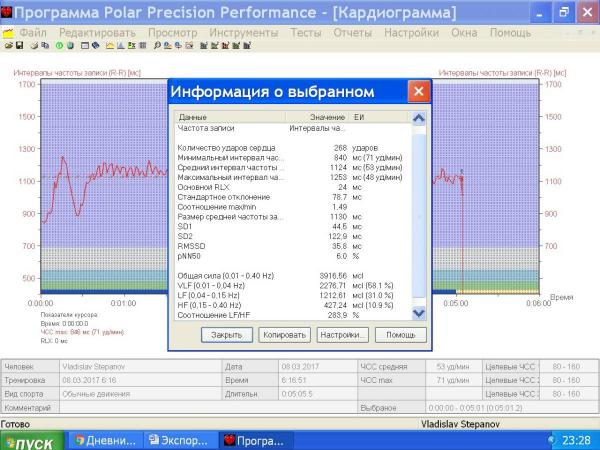Open the Настройки menu
The image size is (600, 450).
(411, 33)
